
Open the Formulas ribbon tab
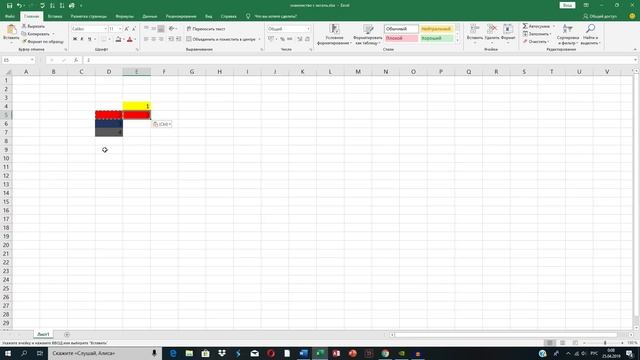click(124, 16)
